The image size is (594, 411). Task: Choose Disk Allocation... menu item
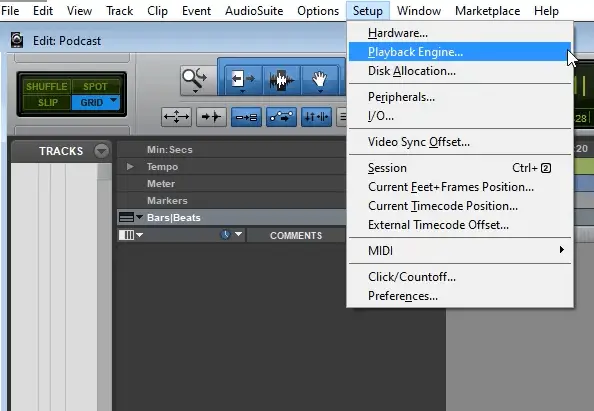point(460,71)
